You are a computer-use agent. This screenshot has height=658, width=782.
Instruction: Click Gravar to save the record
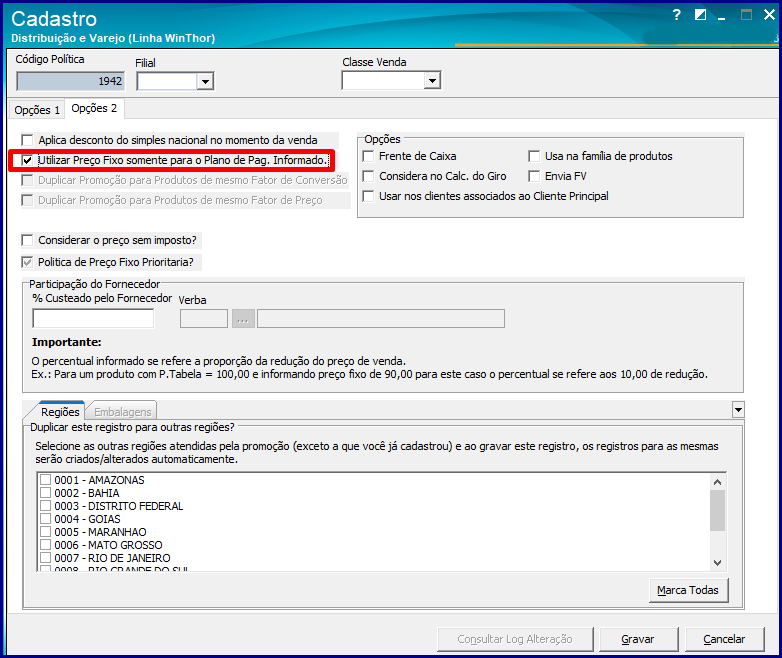(x=638, y=639)
